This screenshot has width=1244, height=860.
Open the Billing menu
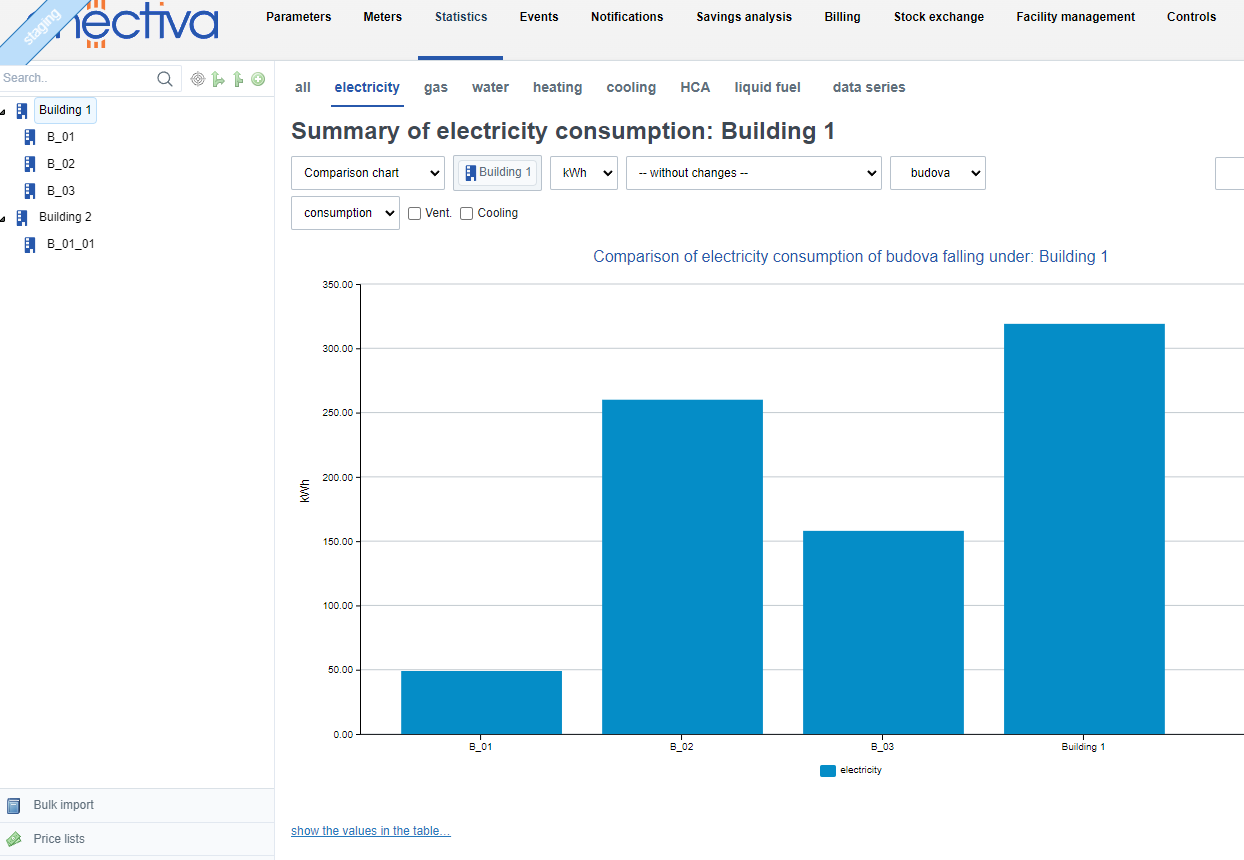coord(842,17)
